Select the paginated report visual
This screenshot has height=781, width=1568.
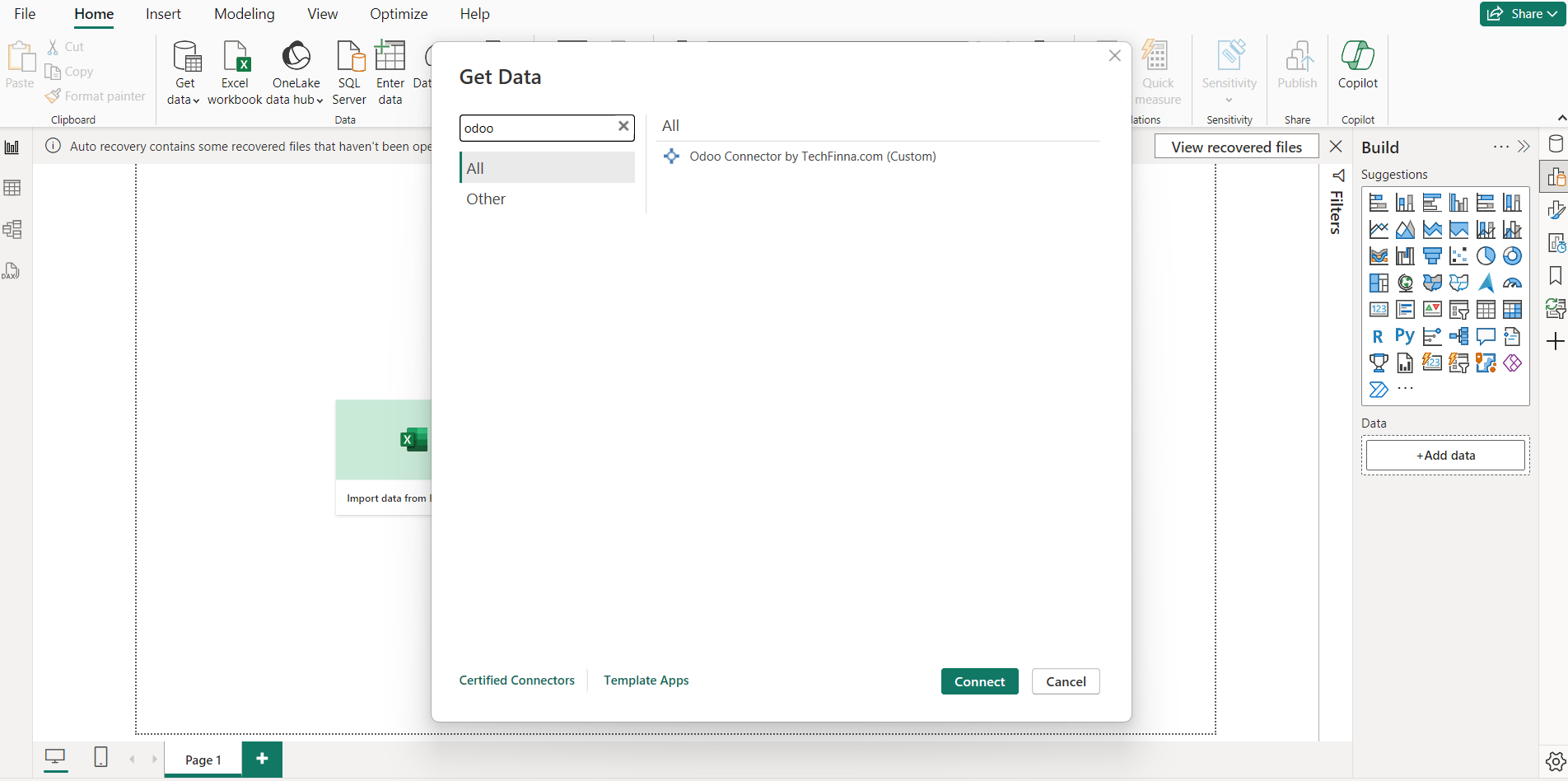(x=1406, y=363)
